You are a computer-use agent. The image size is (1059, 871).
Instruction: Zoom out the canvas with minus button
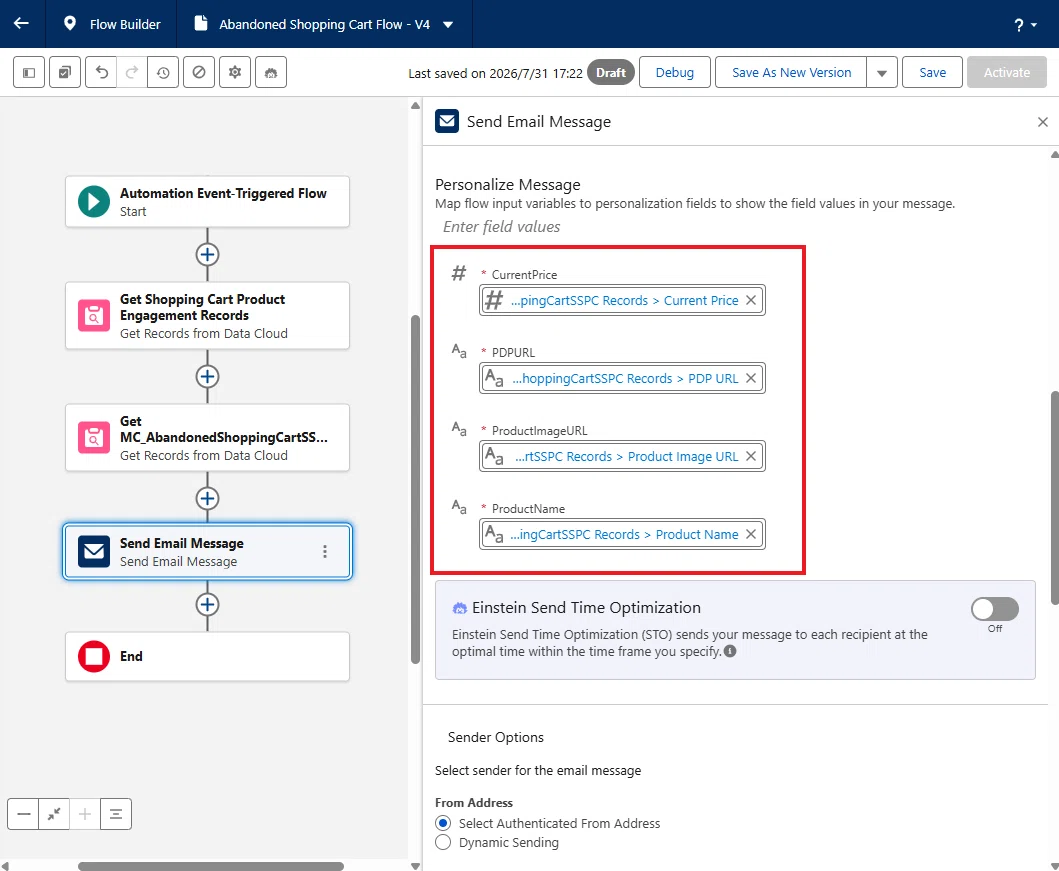[24, 814]
